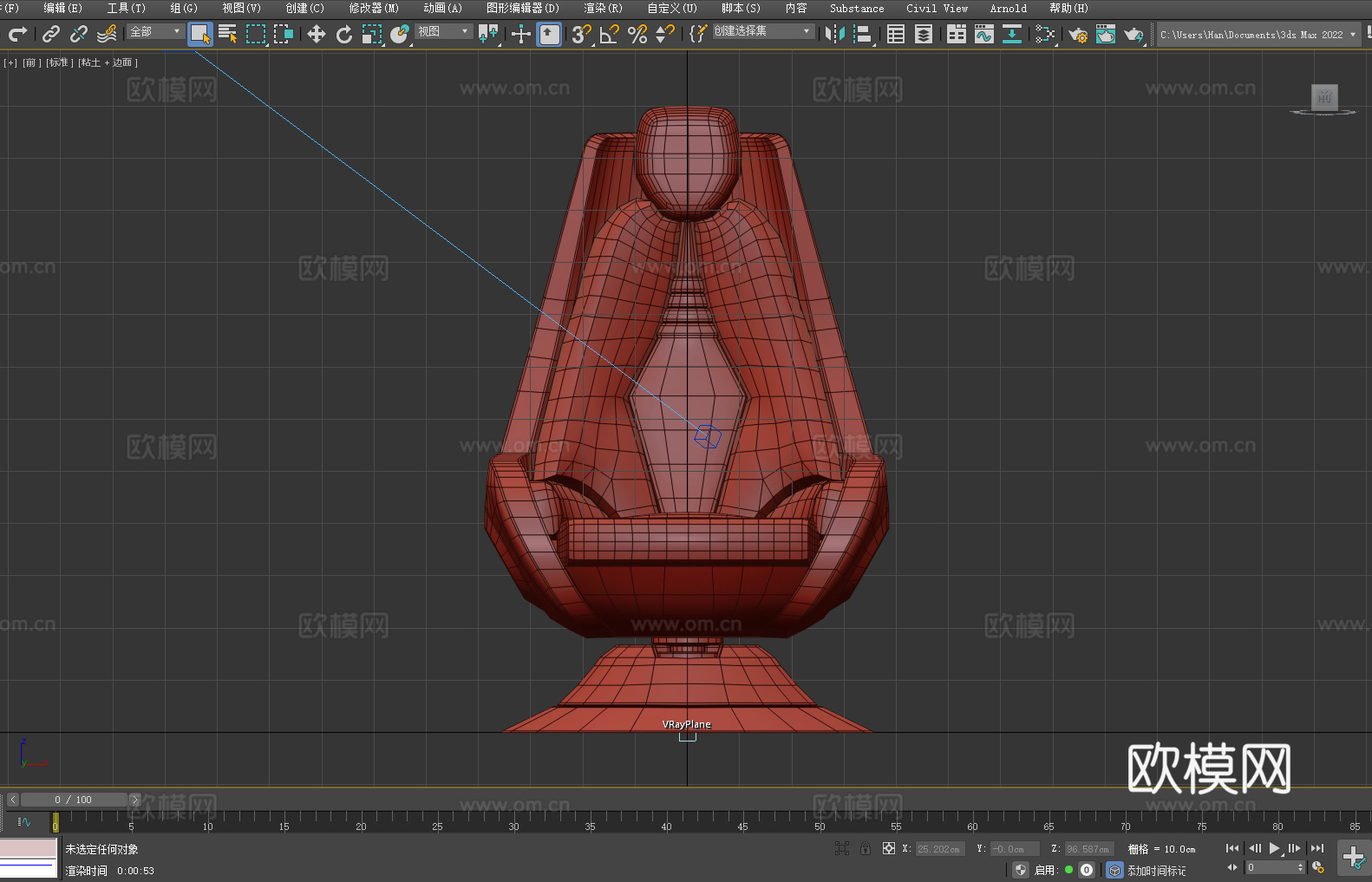Viewport: 1372px width, 882px height.
Task: Open the Scene Explorer toggle icon
Action: click(x=896, y=34)
